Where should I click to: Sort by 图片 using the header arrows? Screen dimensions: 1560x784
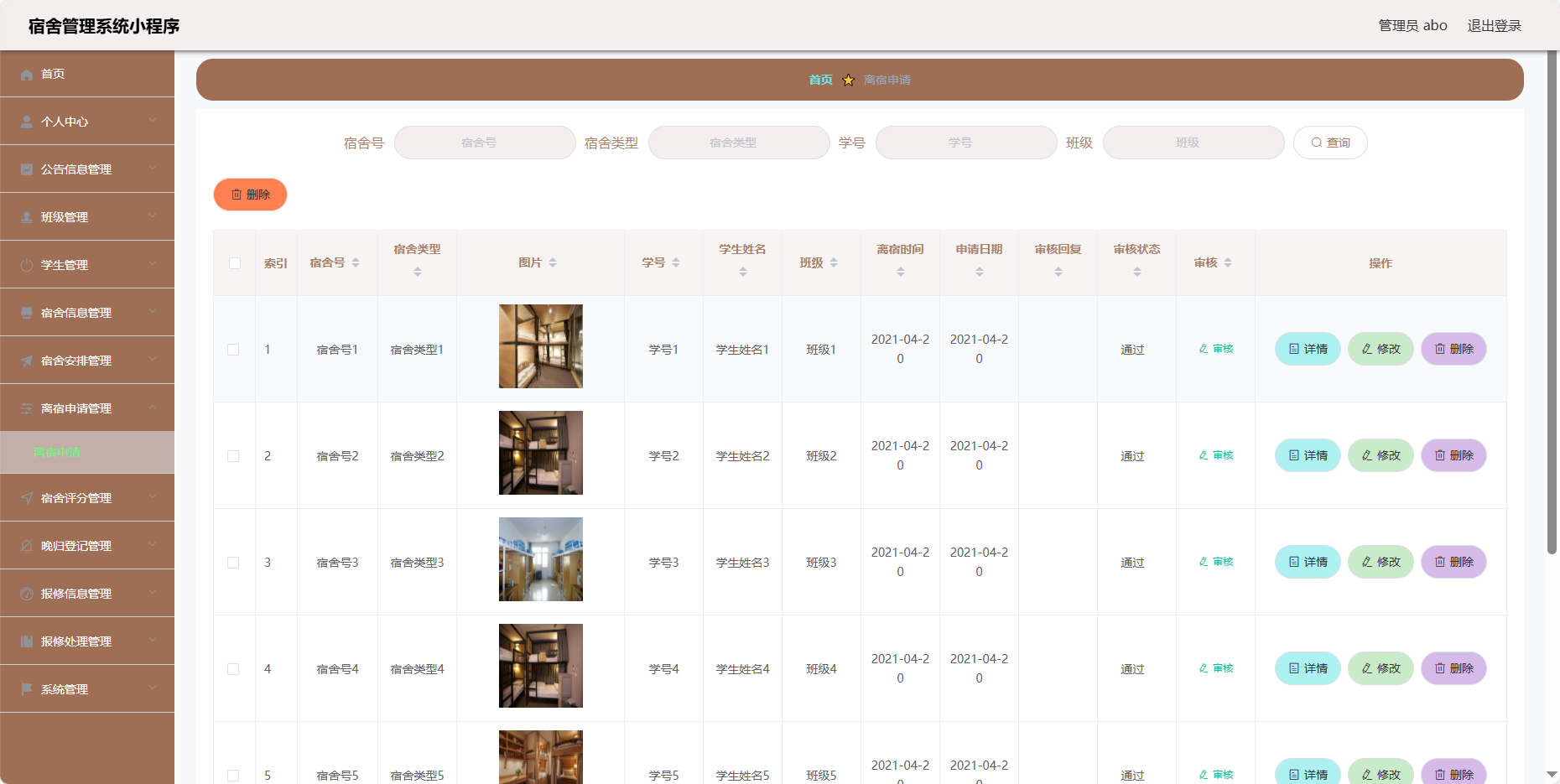553,263
